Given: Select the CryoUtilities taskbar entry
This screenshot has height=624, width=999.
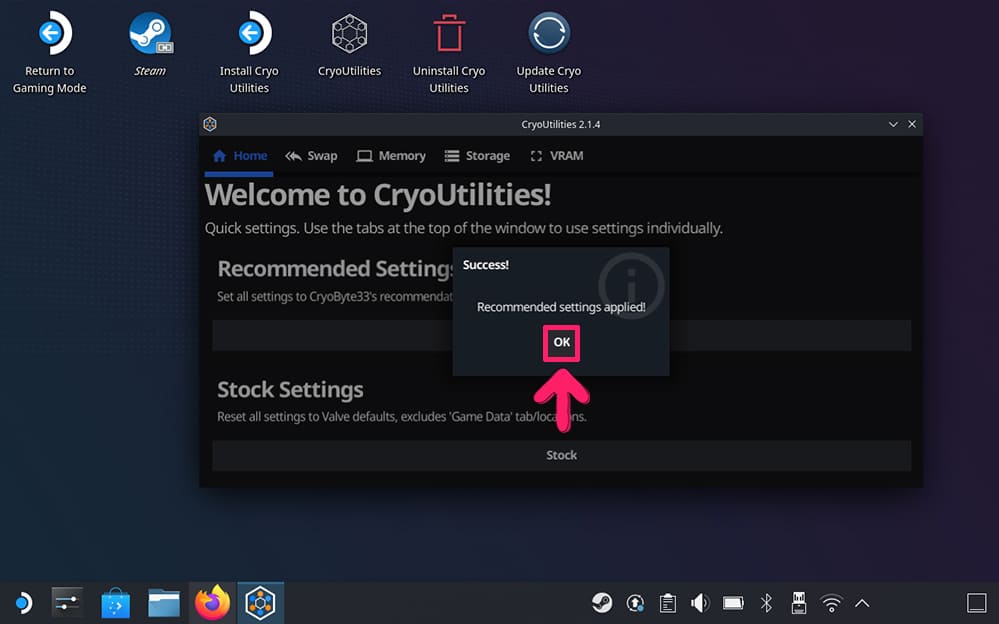Looking at the screenshot, I should [x=261, y=603].
